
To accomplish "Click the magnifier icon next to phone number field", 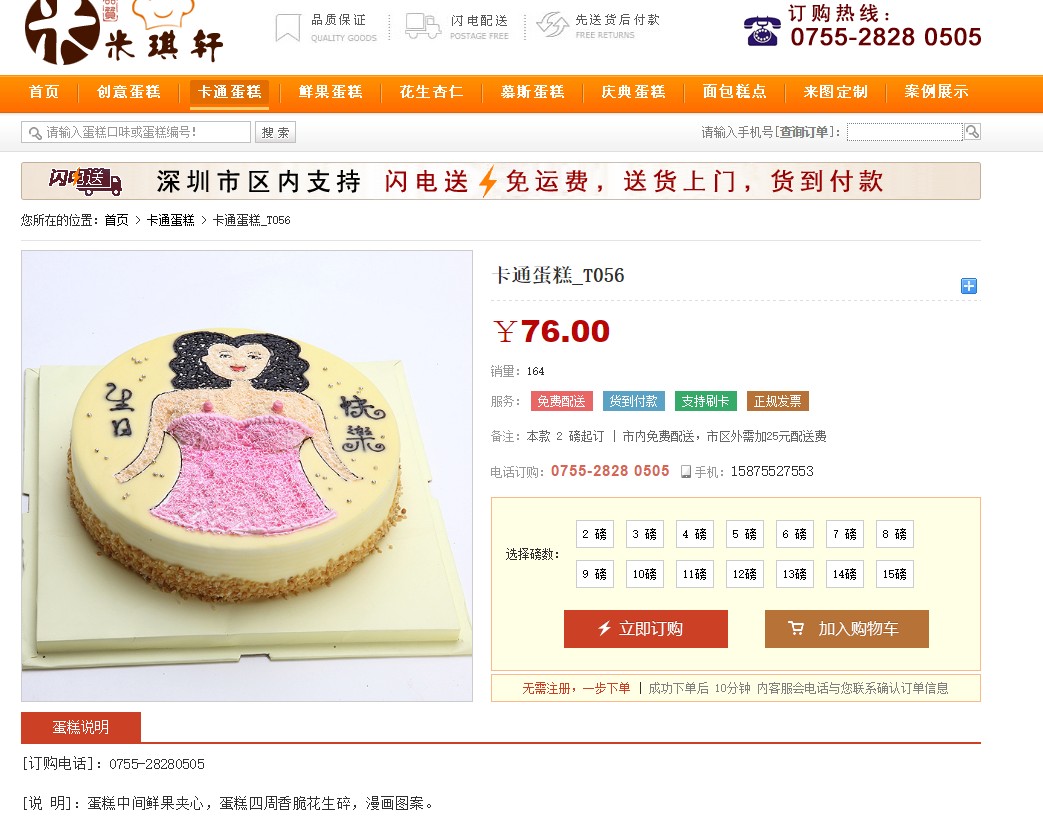I will click(972, 132).
